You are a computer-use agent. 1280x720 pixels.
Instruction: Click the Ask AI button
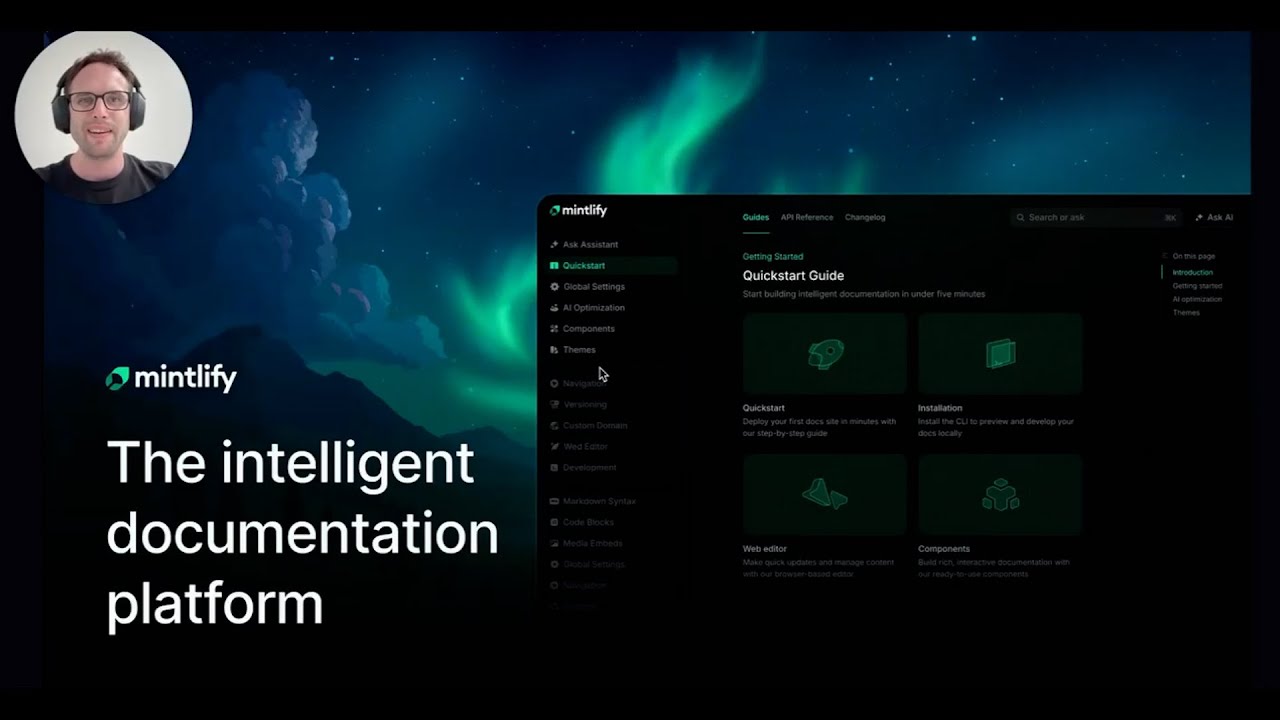click(1214, 217)
